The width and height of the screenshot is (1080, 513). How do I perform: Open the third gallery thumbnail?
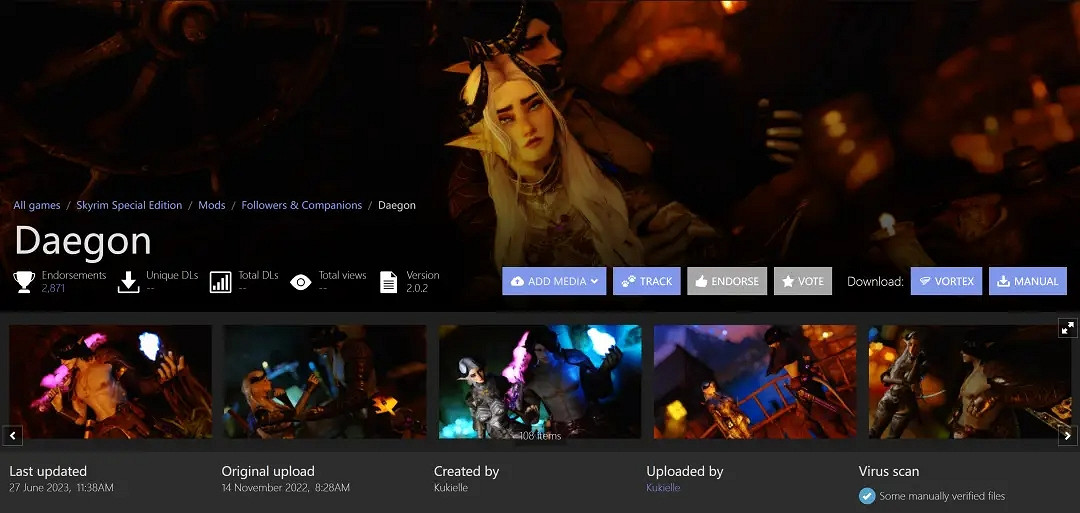pos(539,381)
